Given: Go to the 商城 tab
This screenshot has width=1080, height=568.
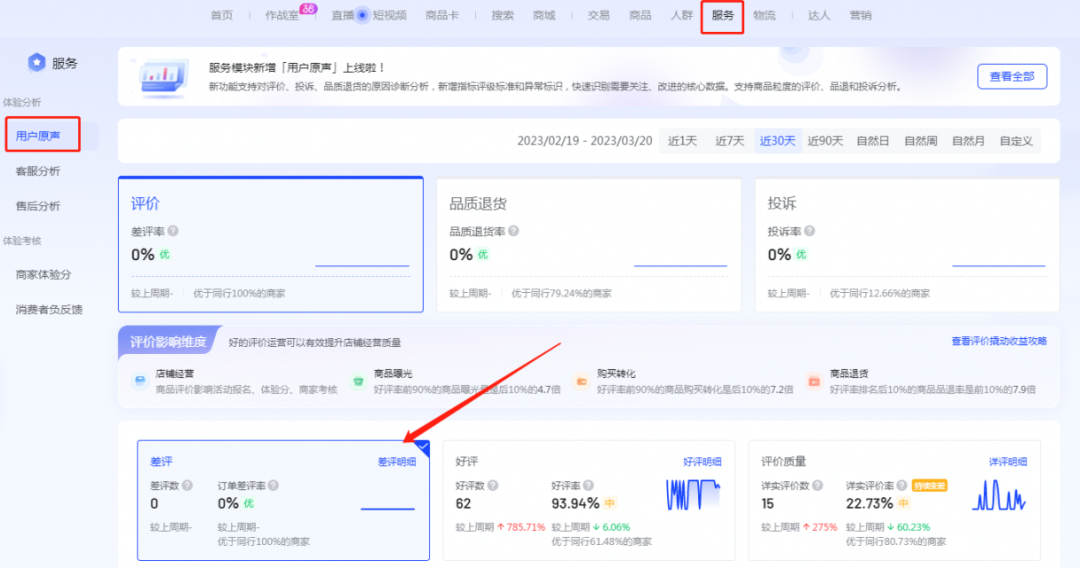Looking at the screenshot, I should 543,15.
